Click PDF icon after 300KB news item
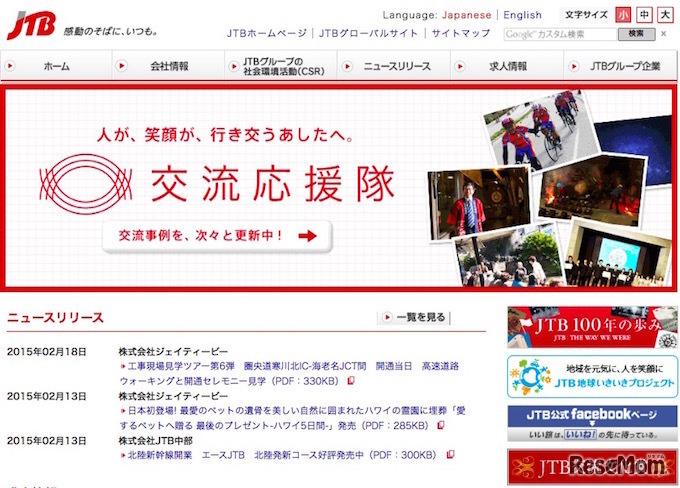The image size is (680, 488). (x=450, y=455)
